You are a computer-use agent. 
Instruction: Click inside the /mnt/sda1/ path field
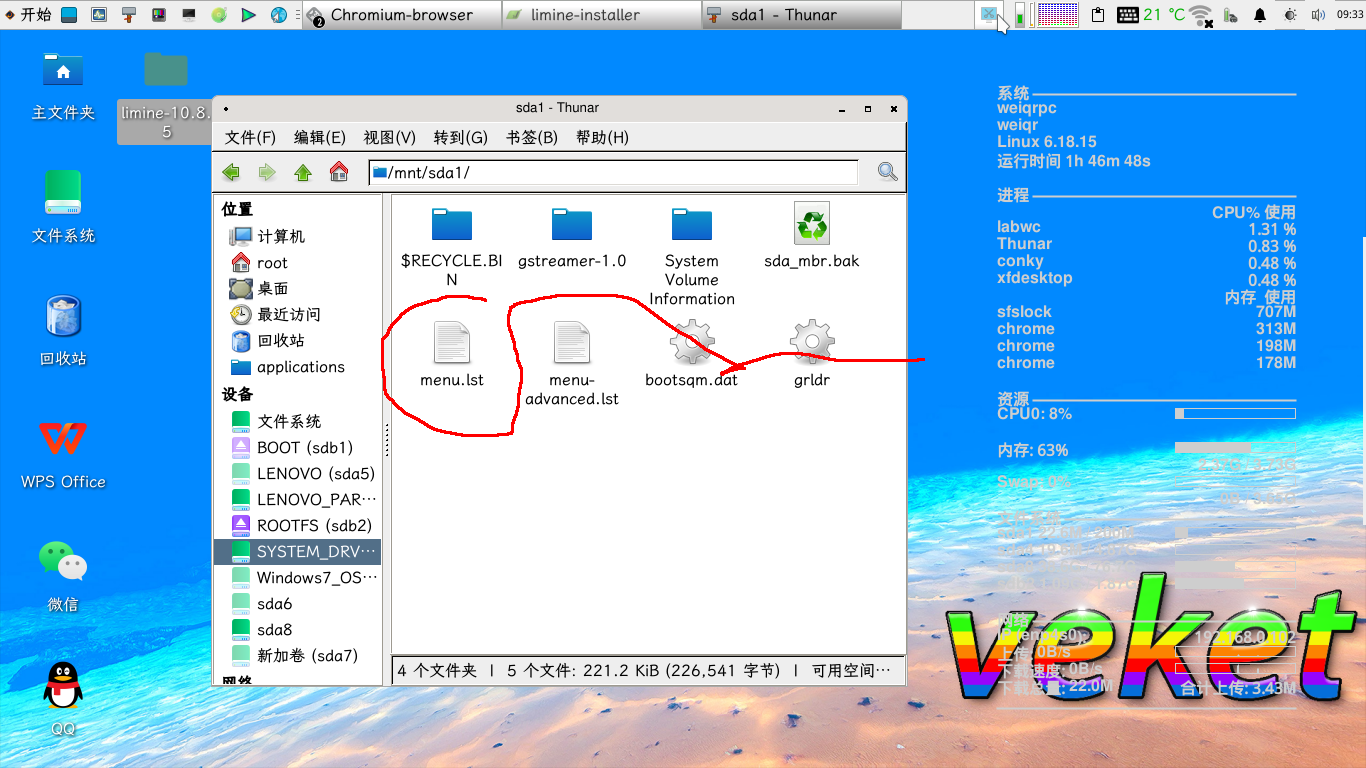click(x=600, y=171)
